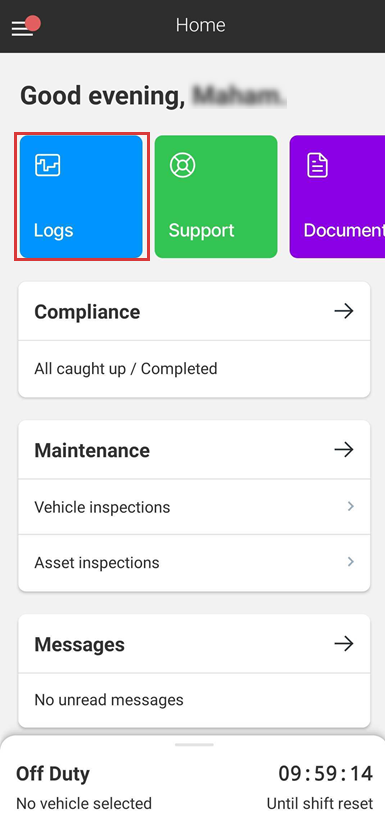385x828 pixels.
Task: Tap the Off Duty status label
Action: 53,774
